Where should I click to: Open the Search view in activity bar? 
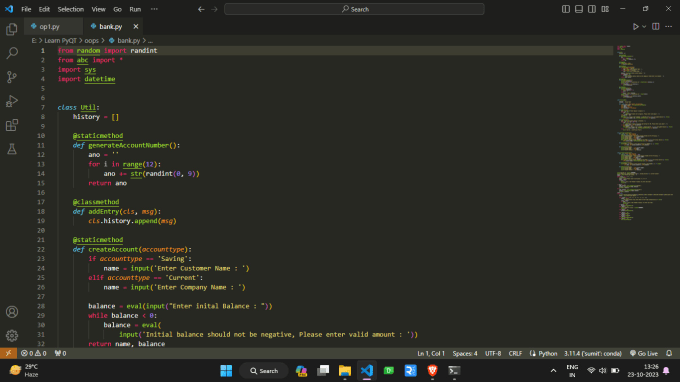(12, 53)
